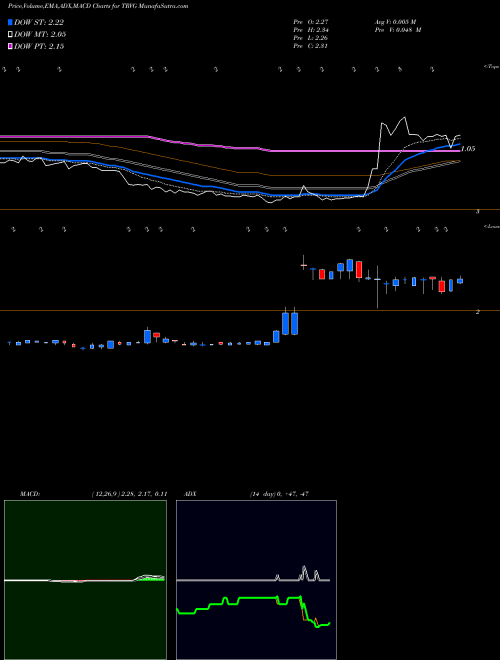The height and width of the screenshot is (660, 500).
Task: Click the white DOW MT legend swatch
Action: click(10, 34)
